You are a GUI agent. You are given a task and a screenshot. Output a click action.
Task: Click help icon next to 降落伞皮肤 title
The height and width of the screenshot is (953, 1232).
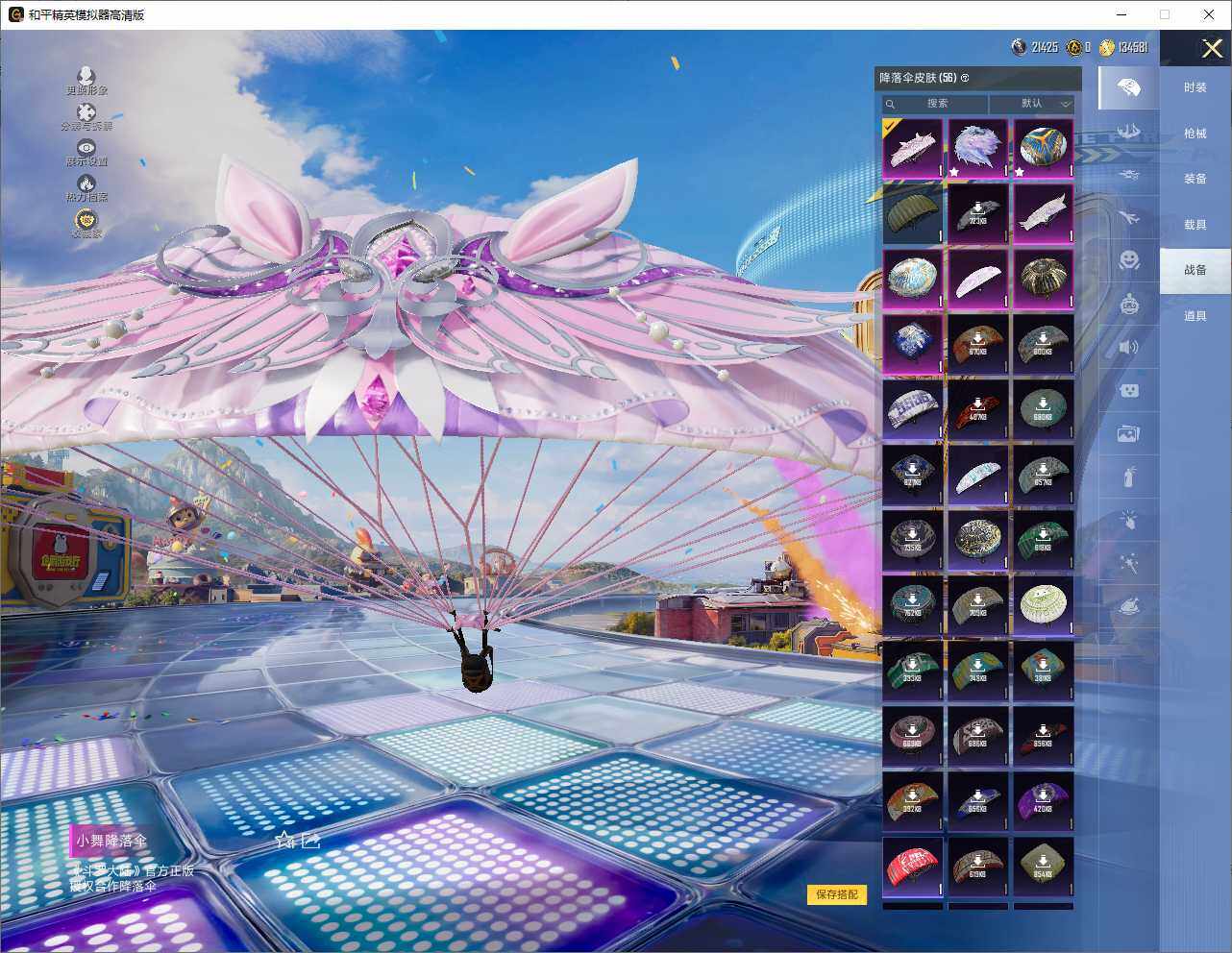(x=965, y=78)
